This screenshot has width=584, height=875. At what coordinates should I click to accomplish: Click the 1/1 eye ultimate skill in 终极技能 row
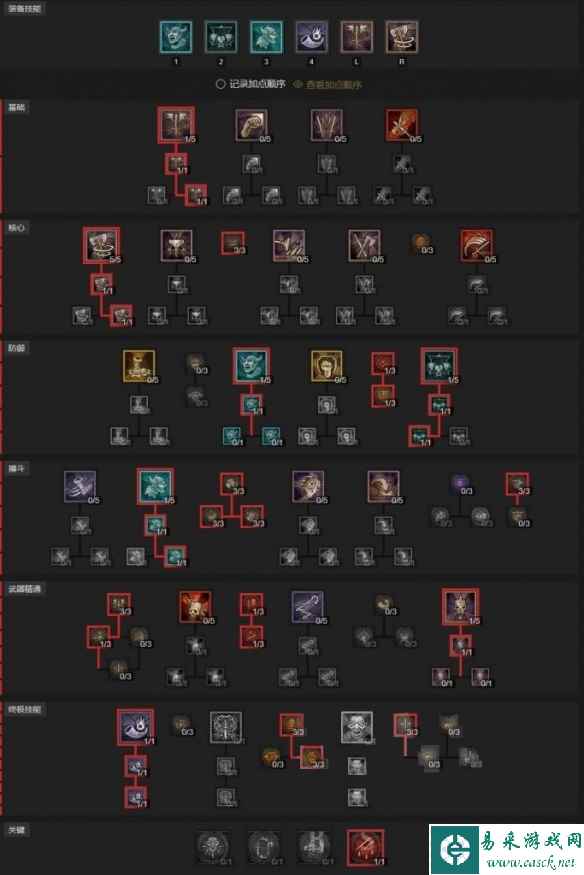click(136, 727)
